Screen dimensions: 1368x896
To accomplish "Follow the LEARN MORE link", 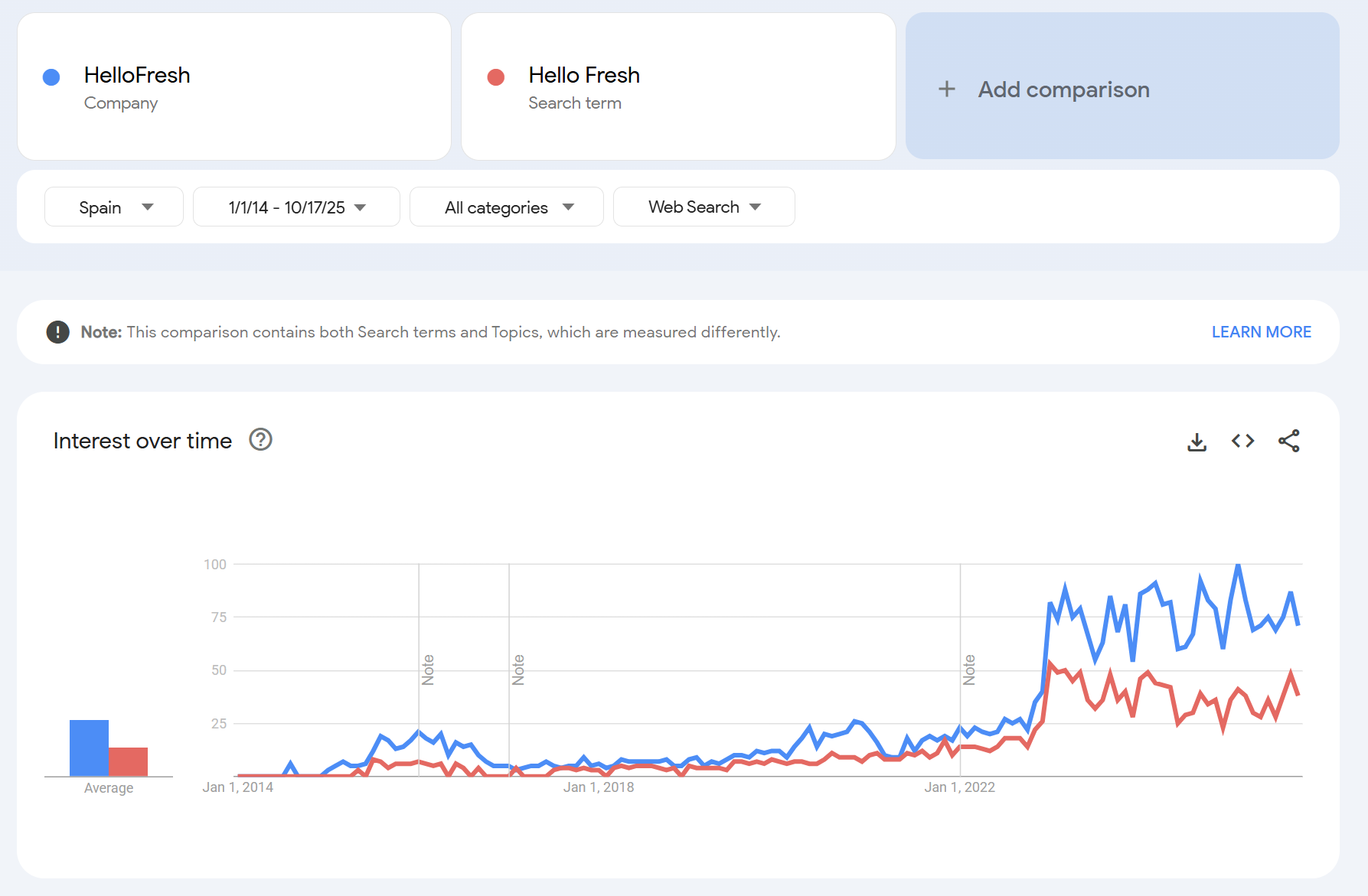I will pos(1261,332).
